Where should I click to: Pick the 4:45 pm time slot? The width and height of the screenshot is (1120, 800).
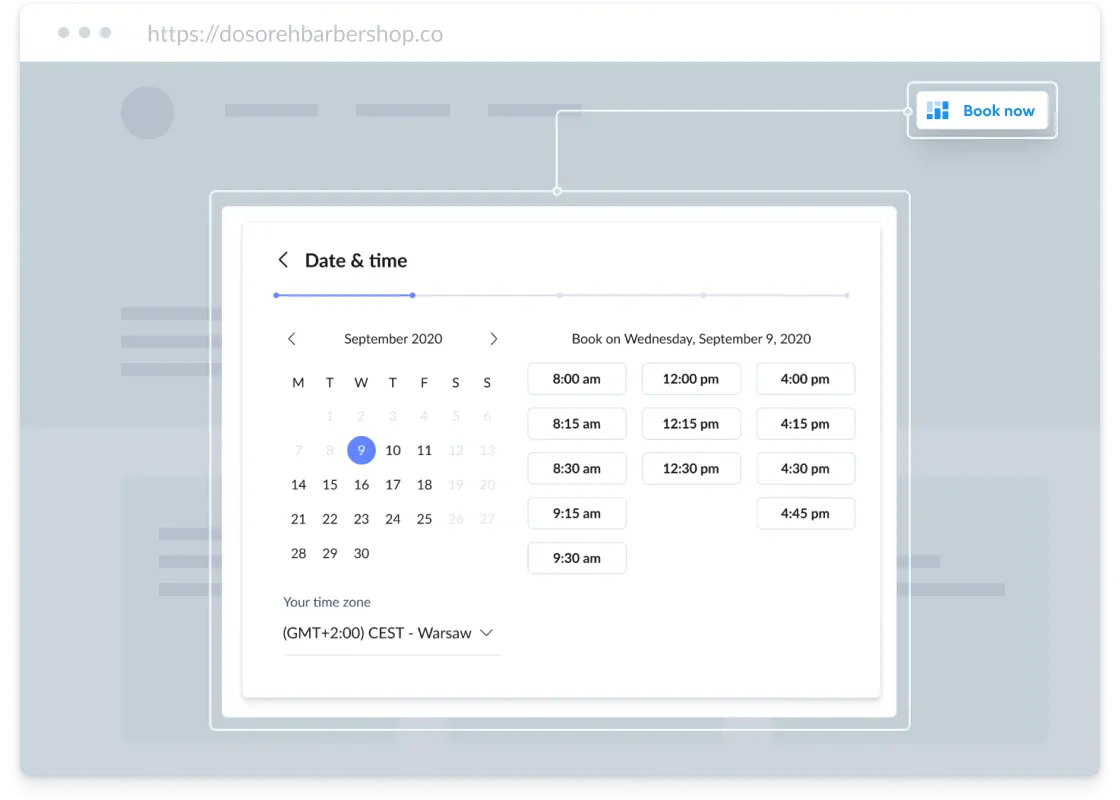click(x=805, y=514)
